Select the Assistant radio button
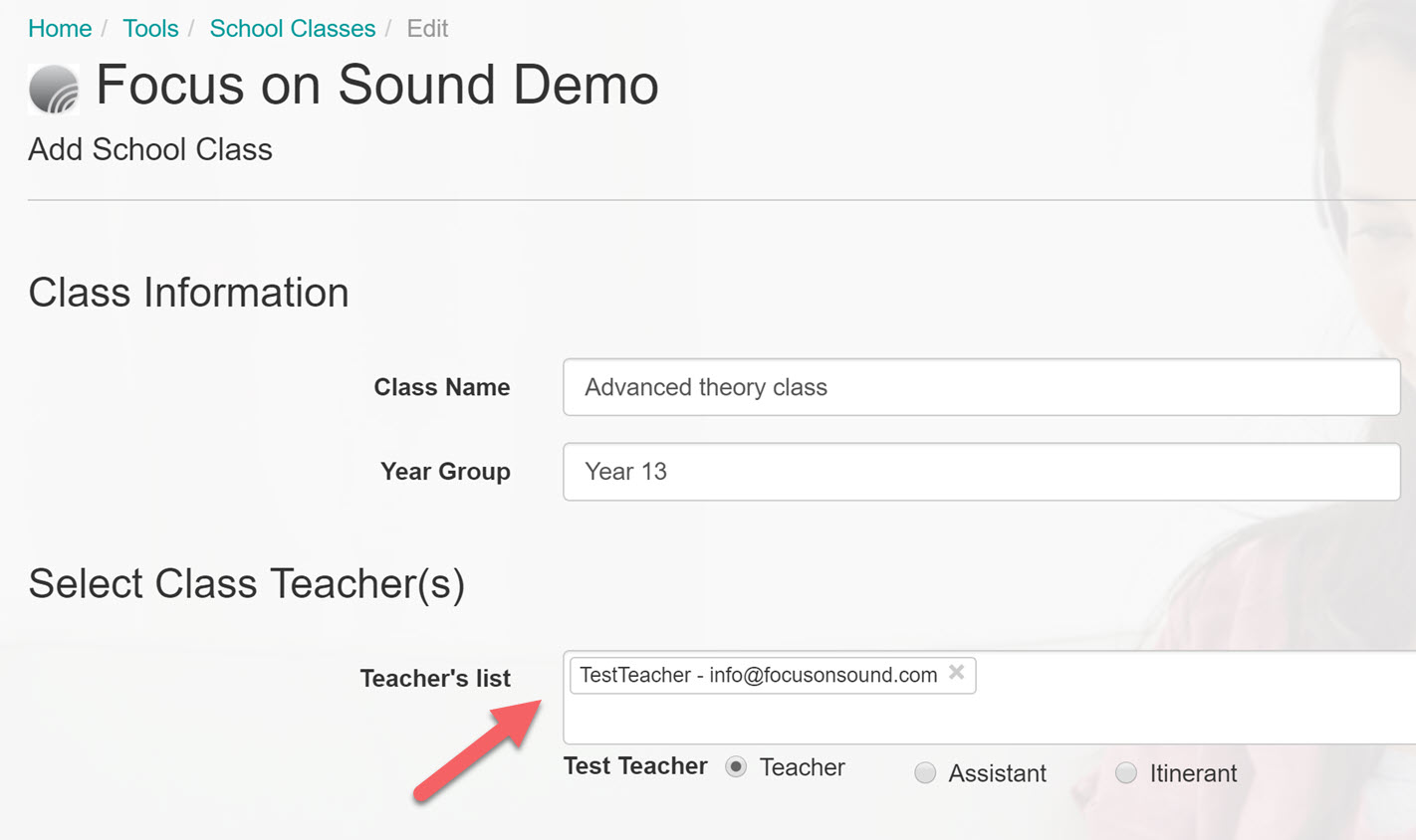1416x840 pixels. 925,773
